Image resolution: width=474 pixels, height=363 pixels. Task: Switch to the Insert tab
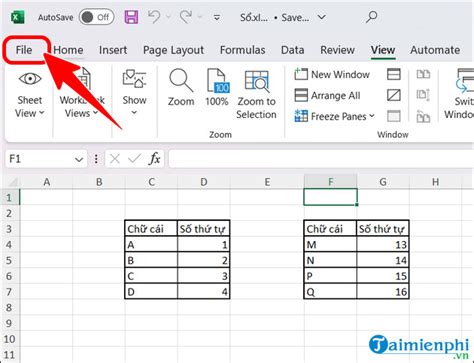[x=113, y=50]
